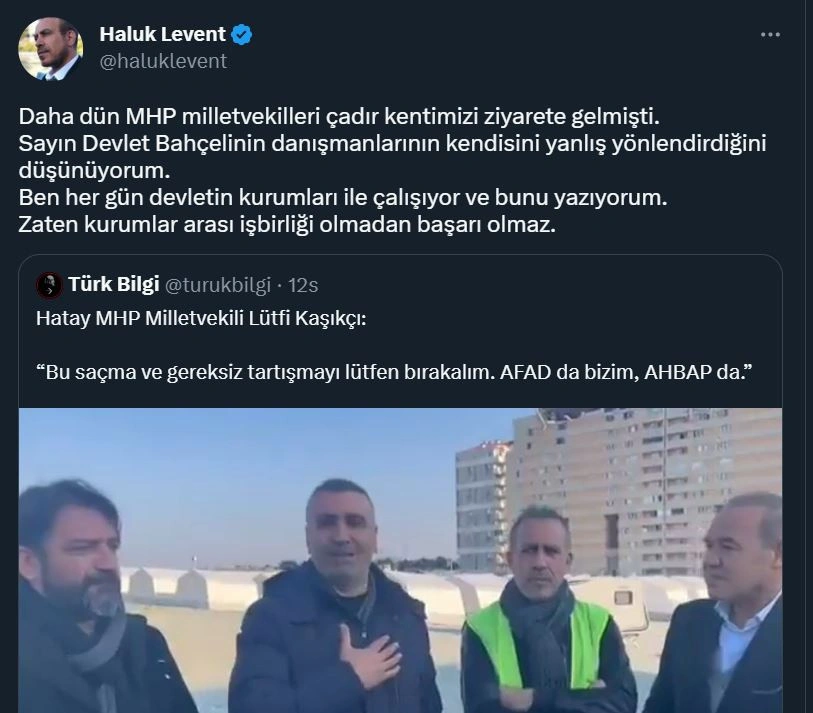Open Haluk Levent's profile picture
813x713 pixels.
click(x=50, y=49)
